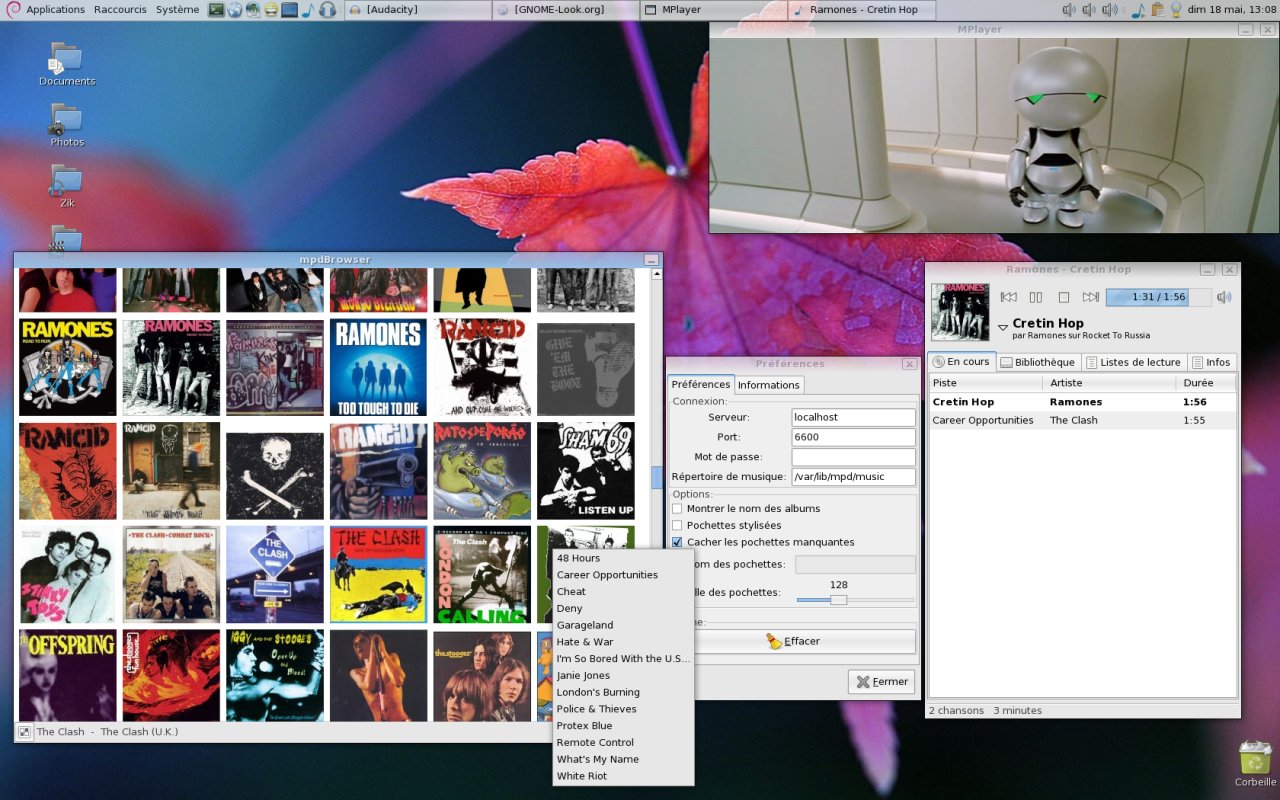Click the Effacer button
Viewport: 1280px width, 800px height.
tap(805, 641)
